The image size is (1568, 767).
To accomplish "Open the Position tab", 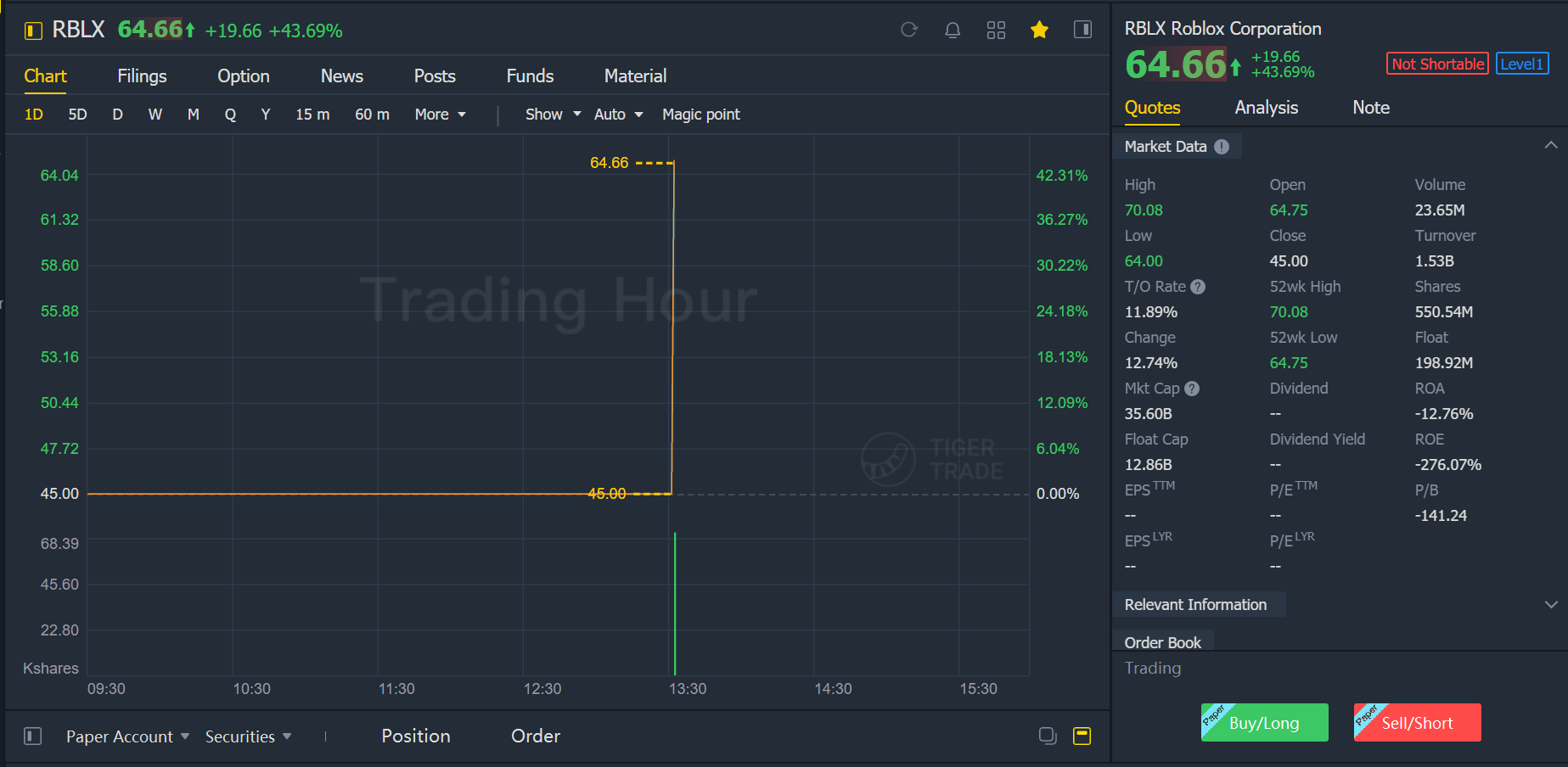I will tap(416, 736).
